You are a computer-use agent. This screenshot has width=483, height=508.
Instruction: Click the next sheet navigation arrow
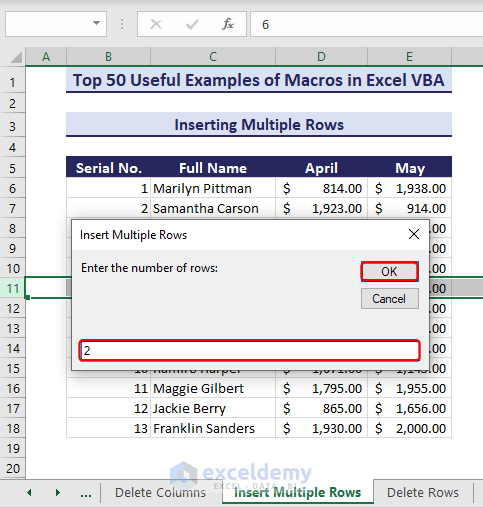(x=58, y=492)
